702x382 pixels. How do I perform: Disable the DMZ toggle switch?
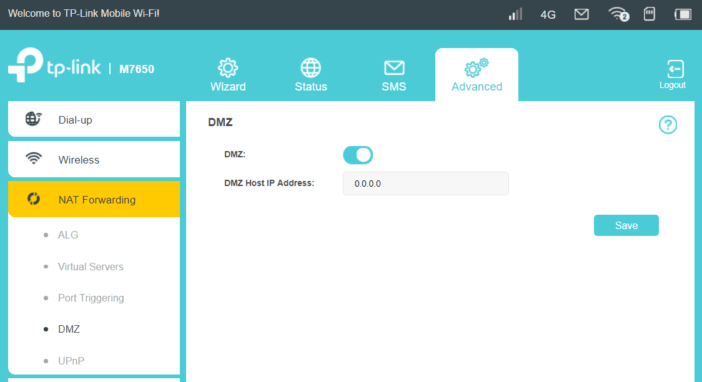[358, 155]
